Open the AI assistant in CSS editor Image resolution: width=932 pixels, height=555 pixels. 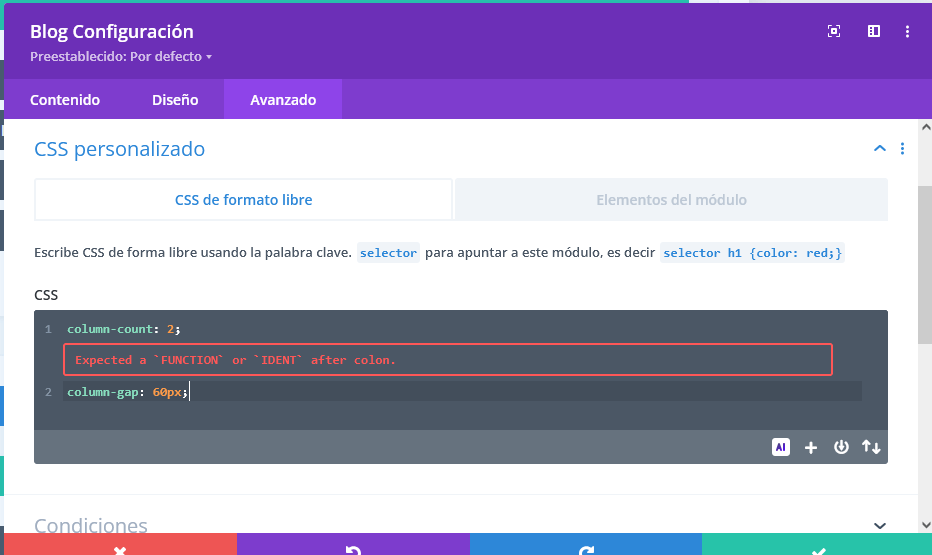(781, 447)
